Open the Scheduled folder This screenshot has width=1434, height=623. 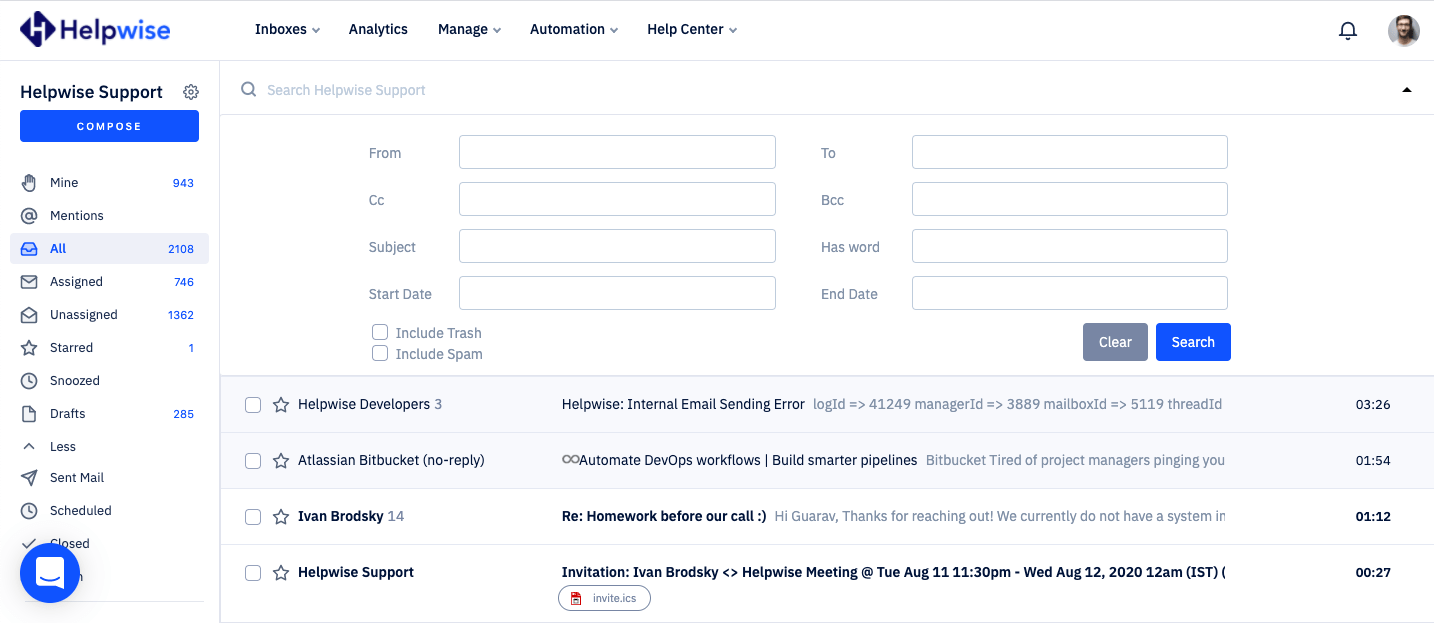click(109, 511)
